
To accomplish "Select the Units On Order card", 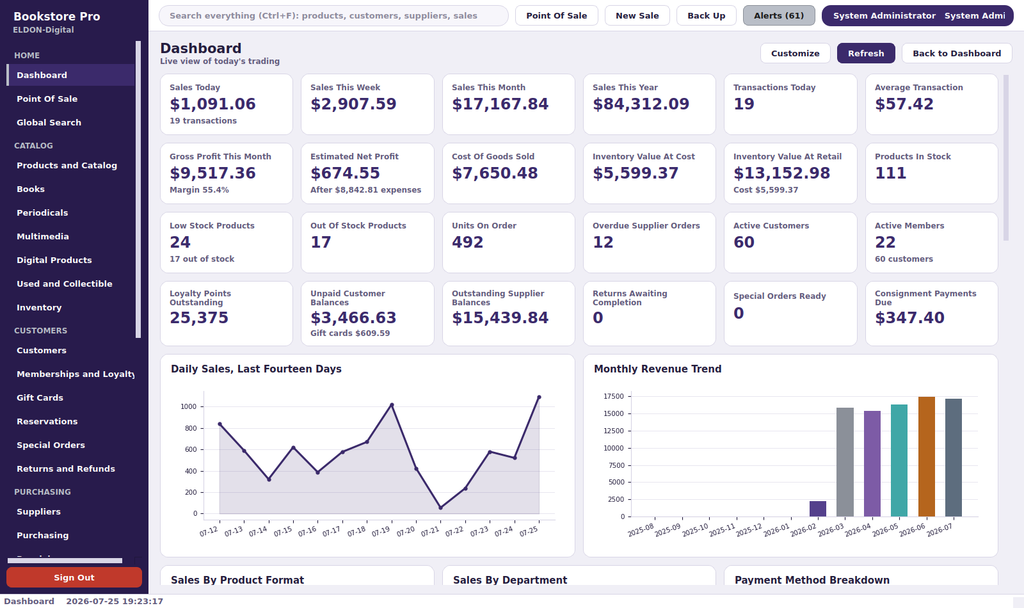I will coord(508,242).
